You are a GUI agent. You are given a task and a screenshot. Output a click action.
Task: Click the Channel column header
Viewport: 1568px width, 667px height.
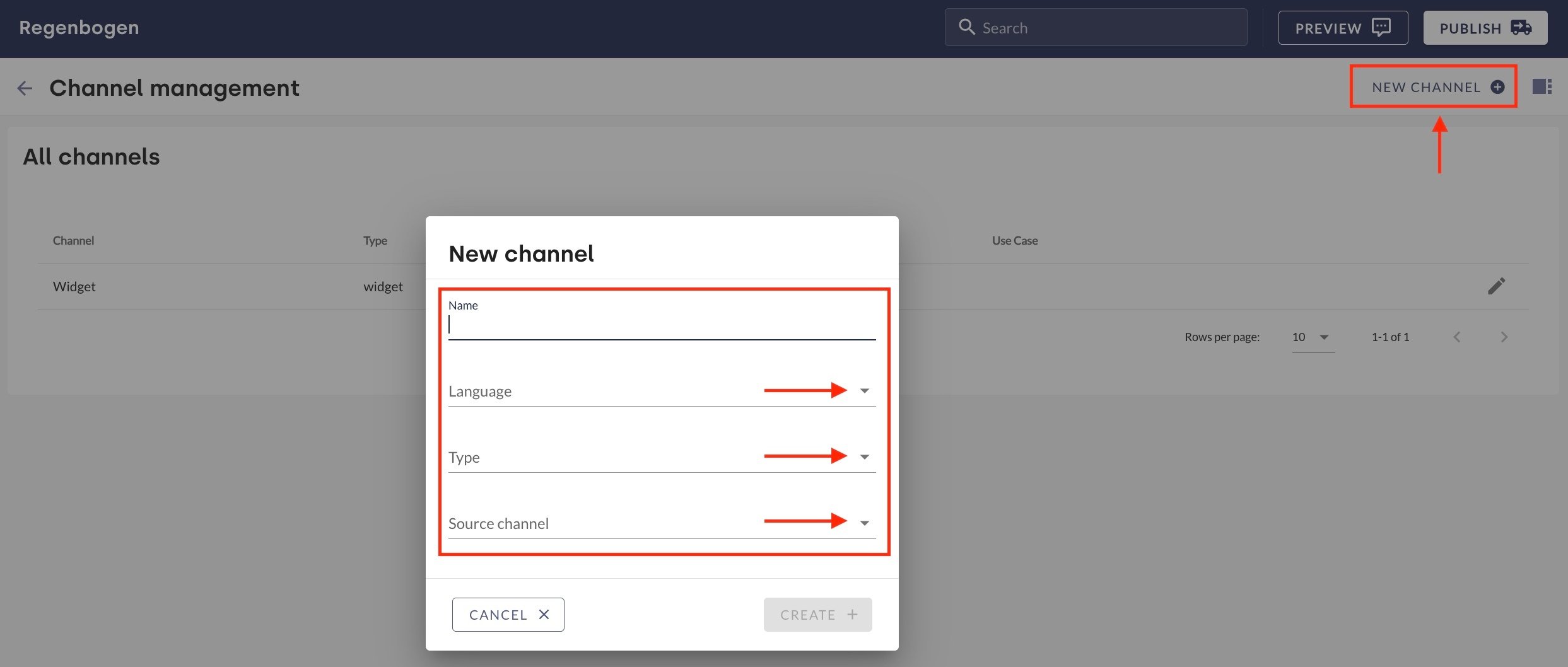coord(73,241)
